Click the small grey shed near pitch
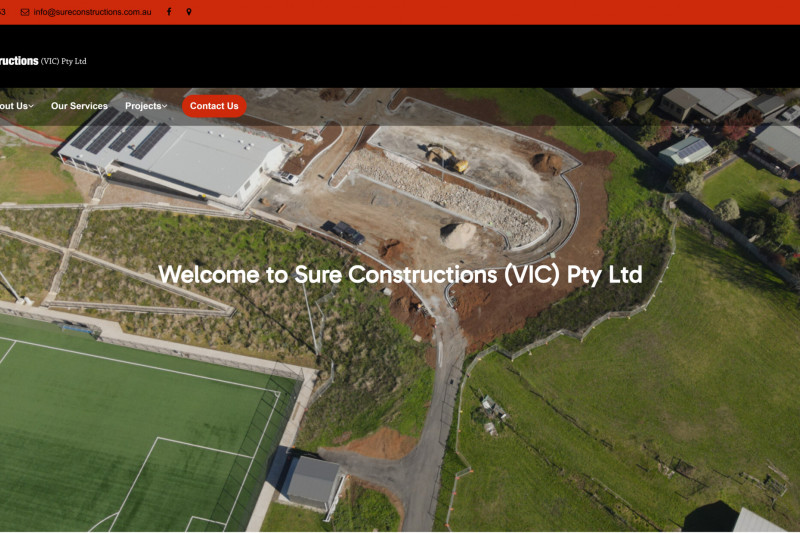Viewport: 800px width, 533px height. click(312, 482)
